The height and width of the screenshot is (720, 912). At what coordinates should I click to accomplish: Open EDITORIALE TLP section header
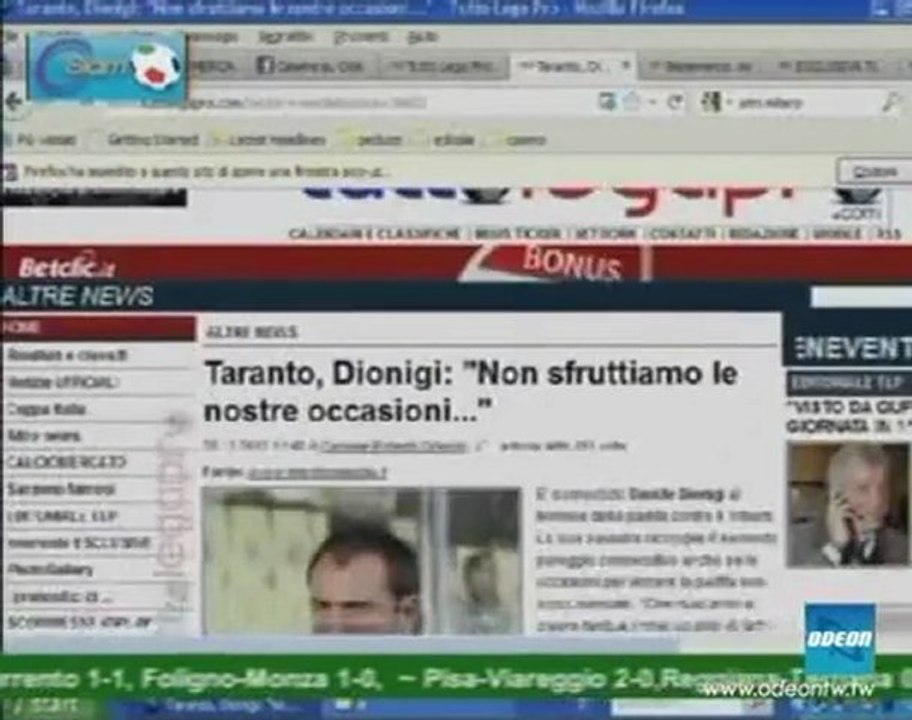[849, 383]
